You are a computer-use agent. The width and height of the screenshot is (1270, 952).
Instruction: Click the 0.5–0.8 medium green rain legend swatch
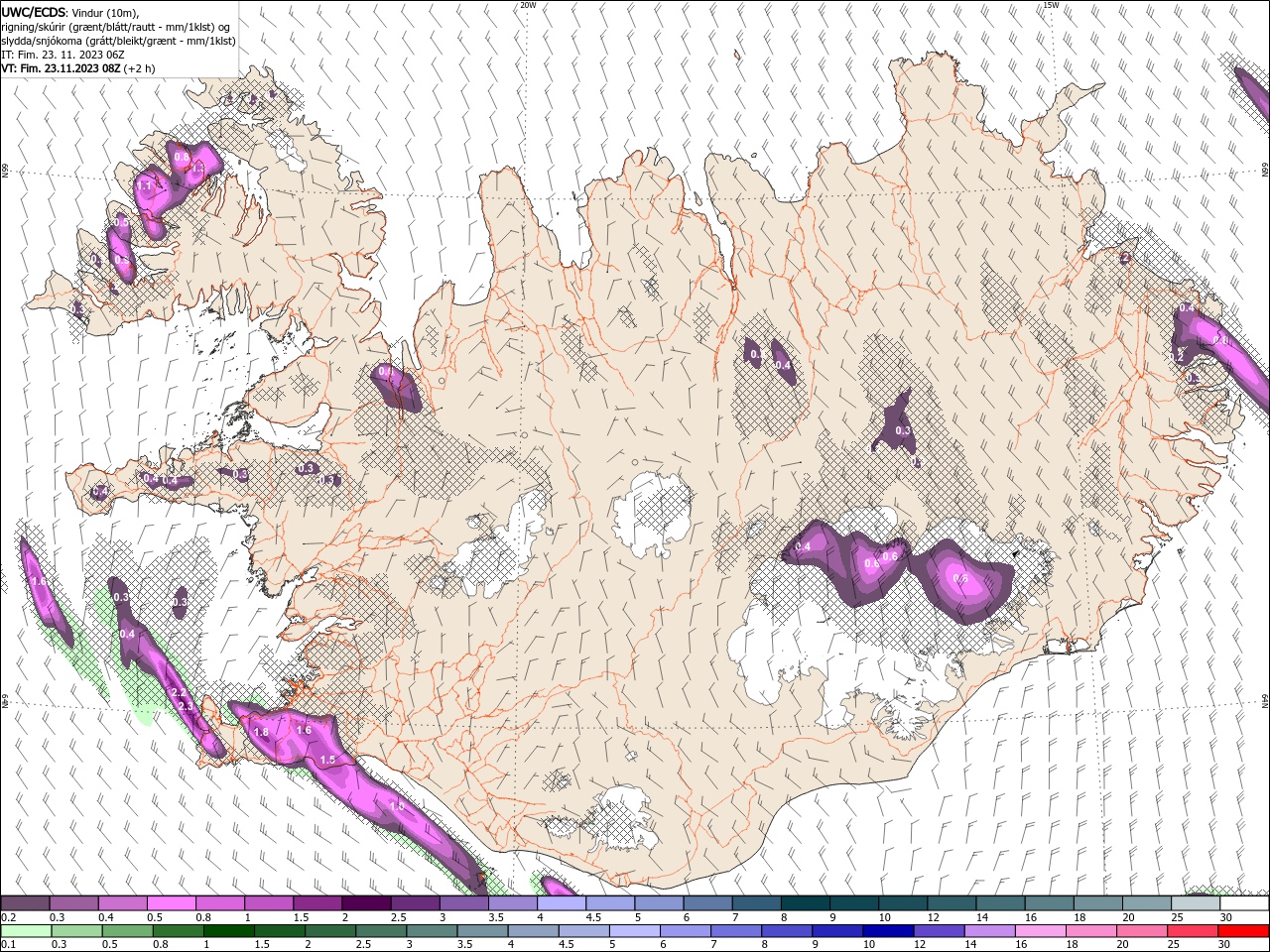point(127,931)
